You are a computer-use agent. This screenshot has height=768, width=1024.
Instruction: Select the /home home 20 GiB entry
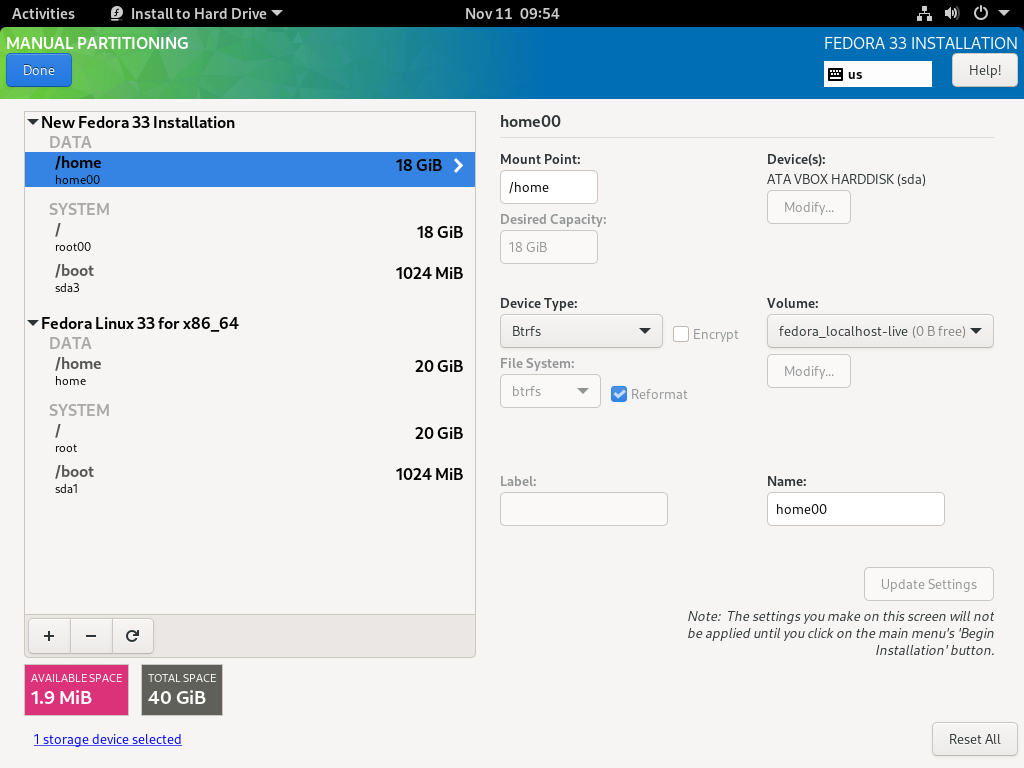coord(250,371)
